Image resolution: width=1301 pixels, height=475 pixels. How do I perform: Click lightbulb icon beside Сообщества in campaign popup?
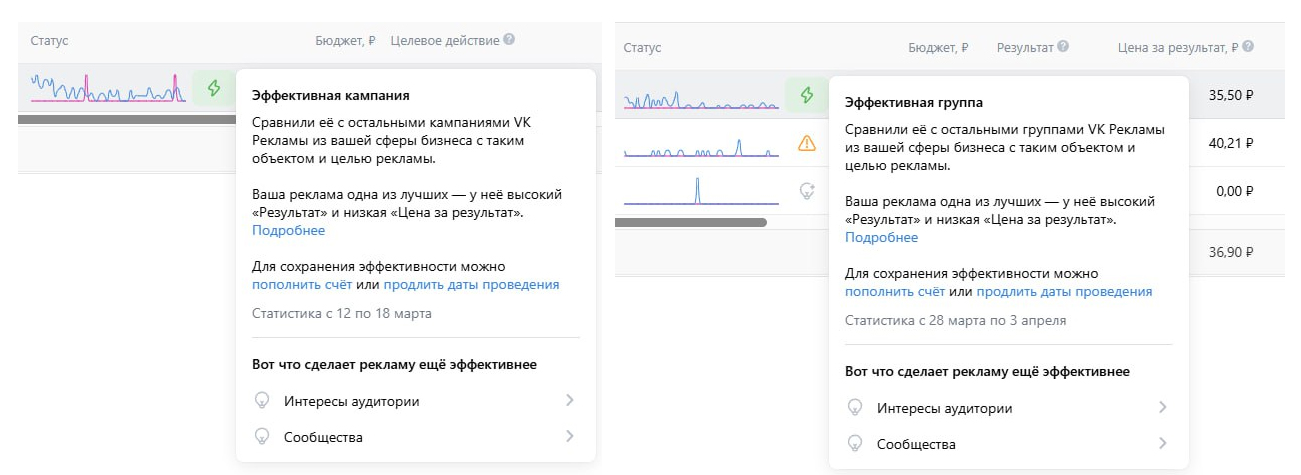click(x=262, y=437)
